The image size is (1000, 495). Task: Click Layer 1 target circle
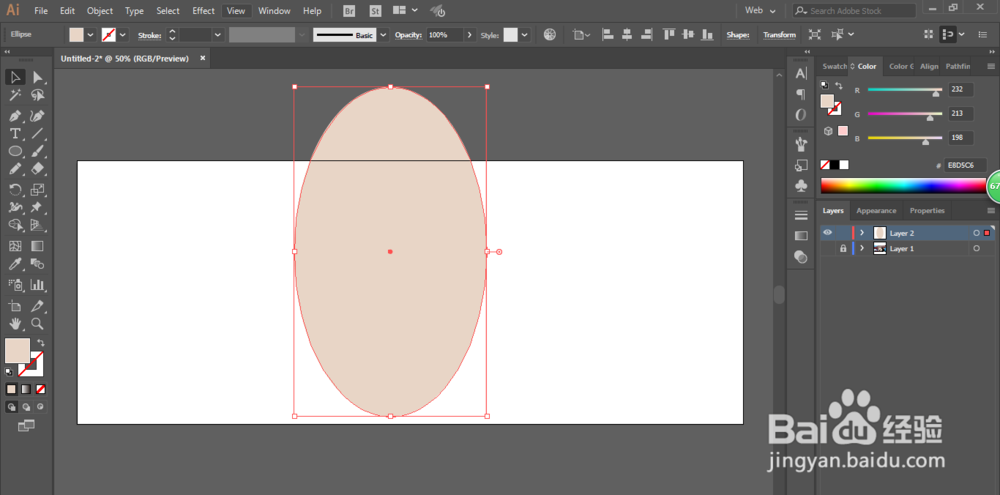coord(976,249)
